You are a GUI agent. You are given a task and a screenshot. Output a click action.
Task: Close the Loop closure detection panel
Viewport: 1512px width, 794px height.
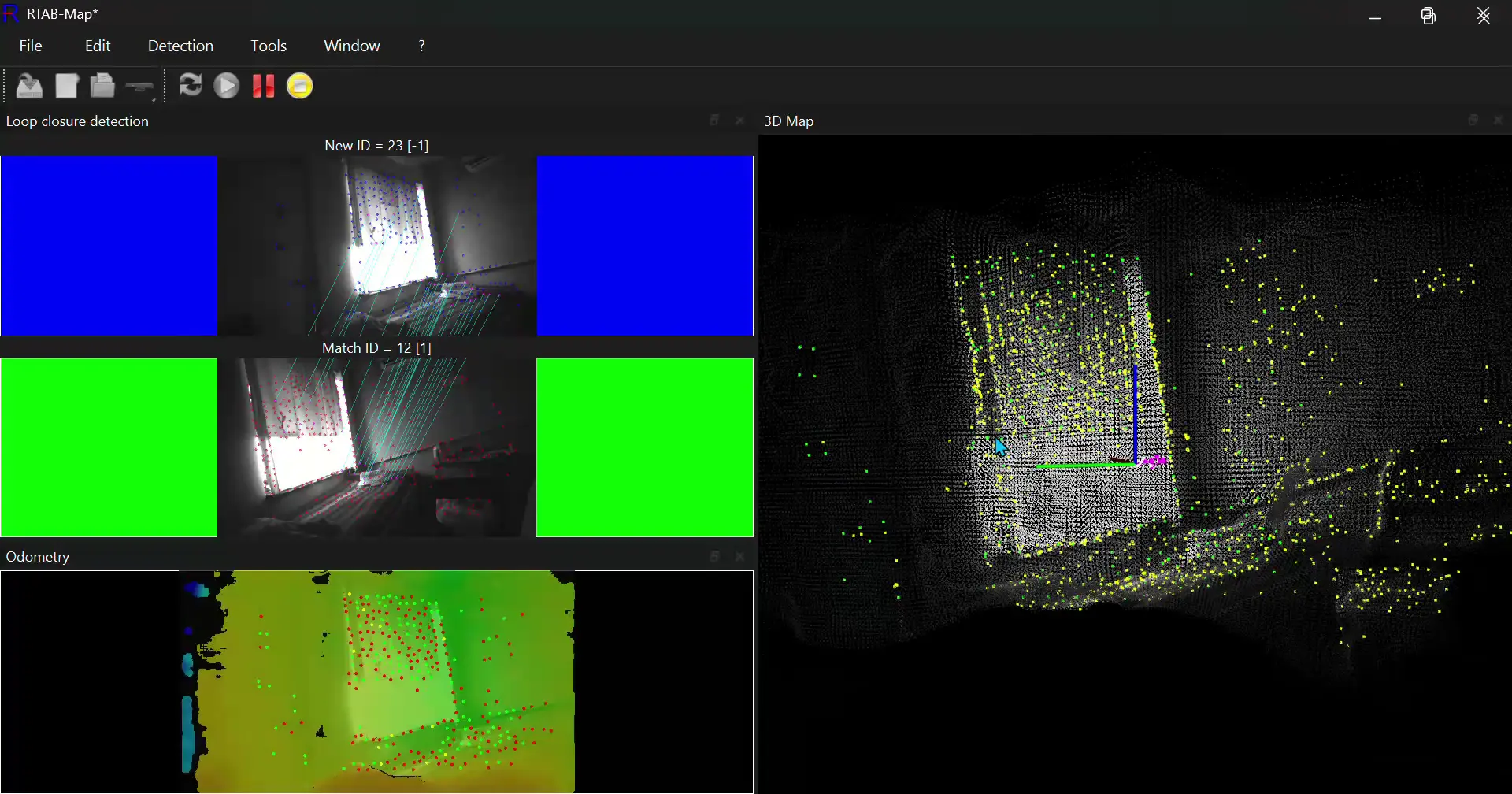tap(739, 121)
